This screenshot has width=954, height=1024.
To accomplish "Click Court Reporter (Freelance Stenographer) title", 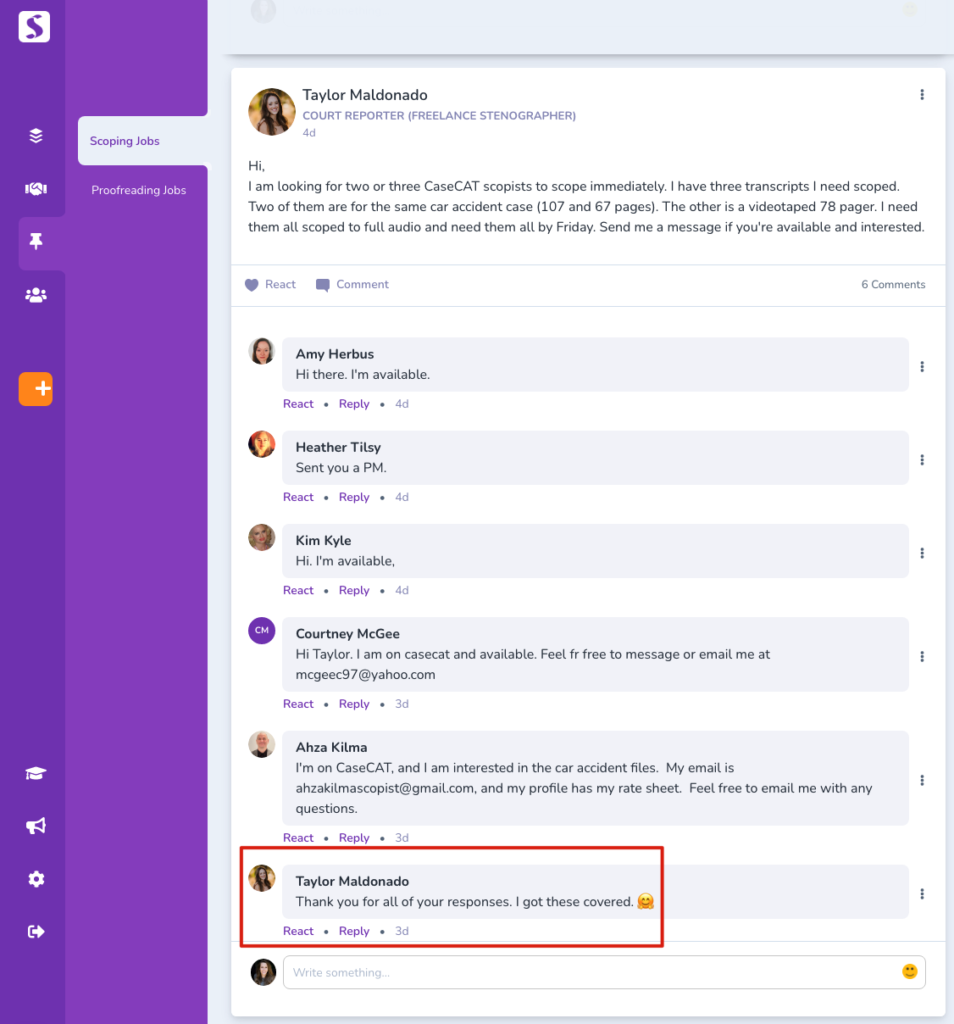I will click(x=439, y=116).
